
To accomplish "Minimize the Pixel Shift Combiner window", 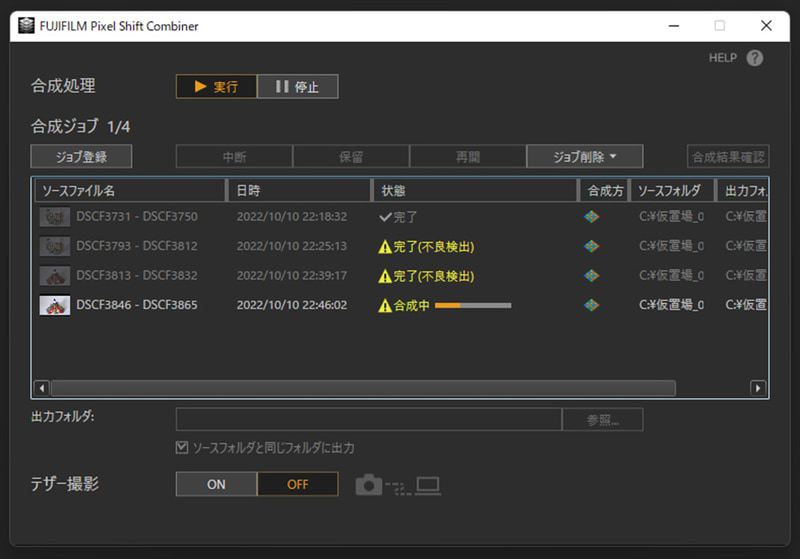I will tap(674, 26).
